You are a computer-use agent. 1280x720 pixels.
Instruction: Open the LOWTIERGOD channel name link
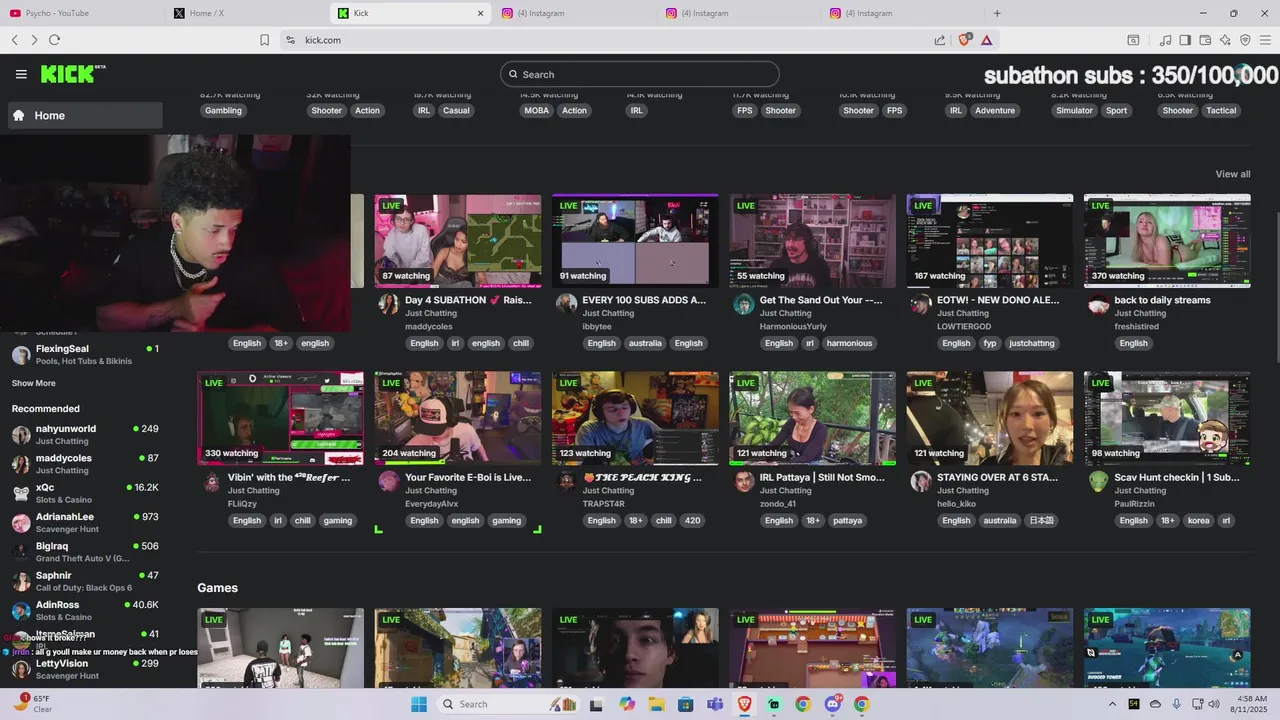pyautogui.click(x=964, y=327)
